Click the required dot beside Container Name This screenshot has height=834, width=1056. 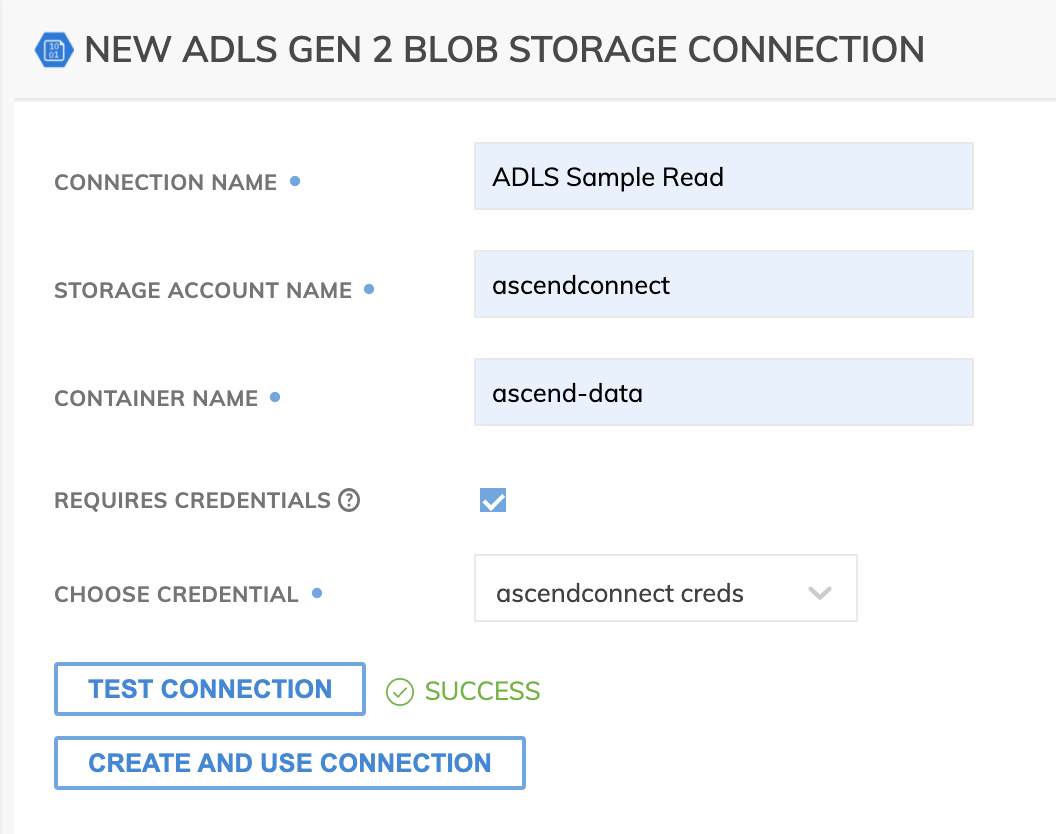click(275, 397)
